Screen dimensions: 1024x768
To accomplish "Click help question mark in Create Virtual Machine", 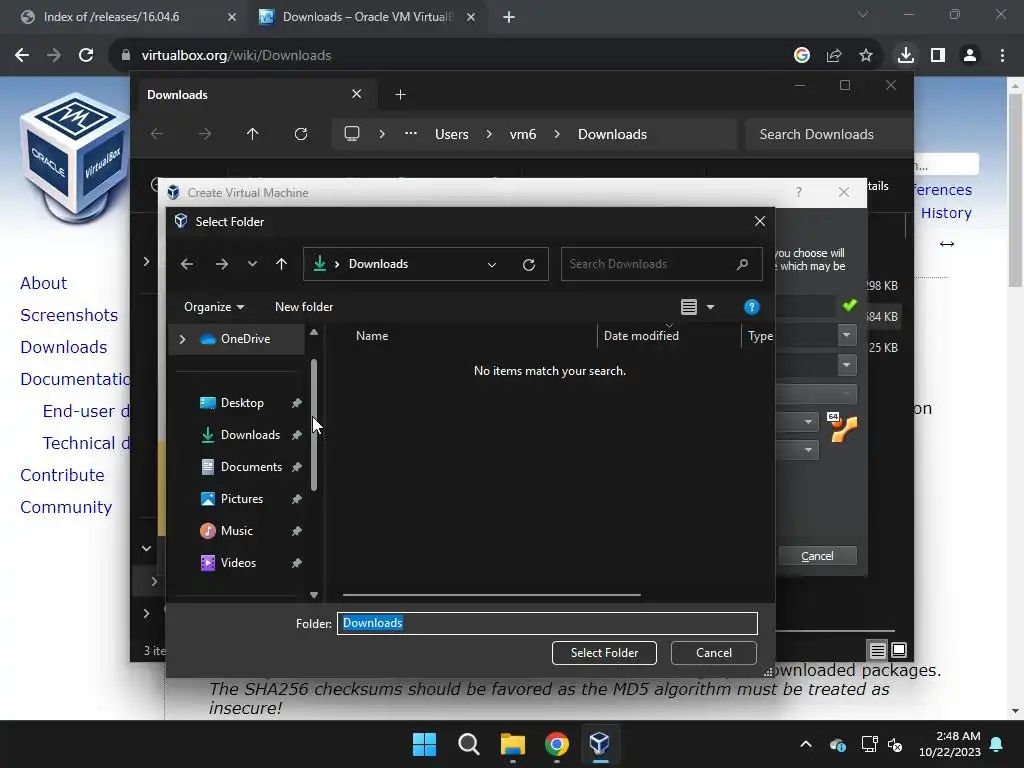I will (798, 192).
